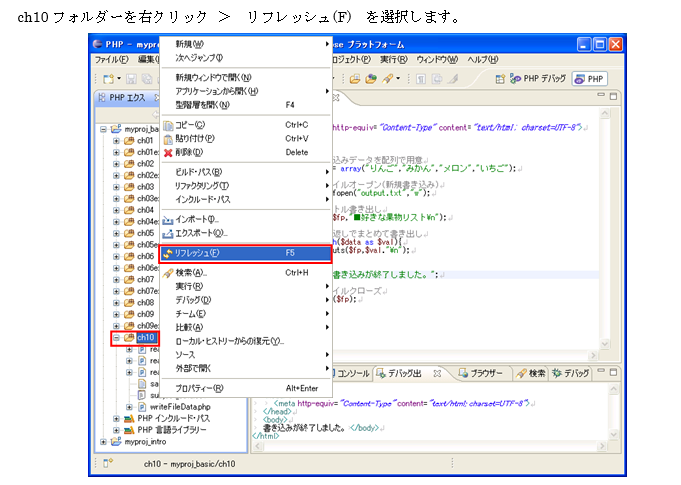Expand the ch01 folder in the explorer
681x485 pixels.
pyautogui.click(x=116, y=141)
